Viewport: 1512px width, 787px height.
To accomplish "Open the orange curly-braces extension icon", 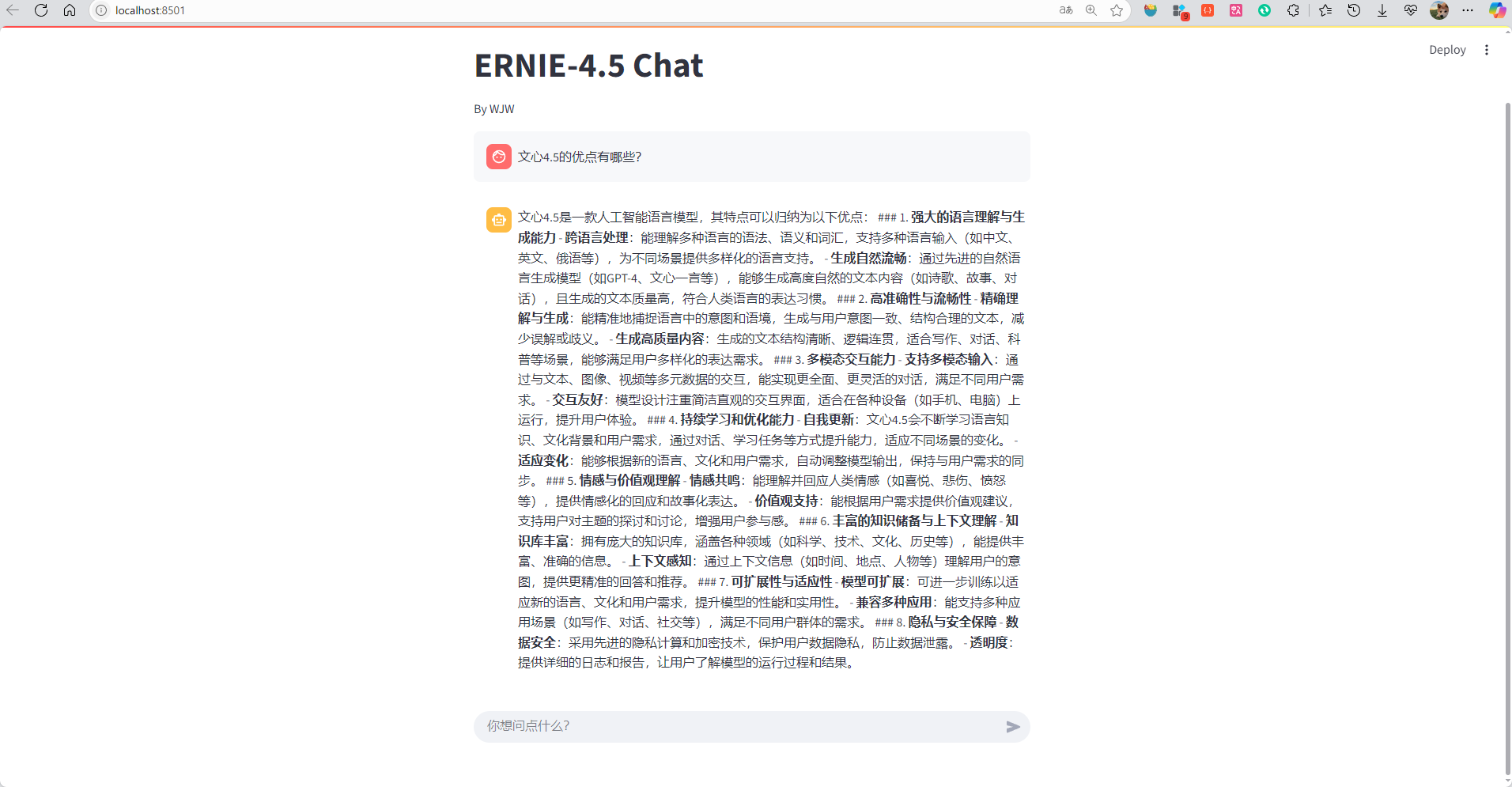I will pos(1208,10).
